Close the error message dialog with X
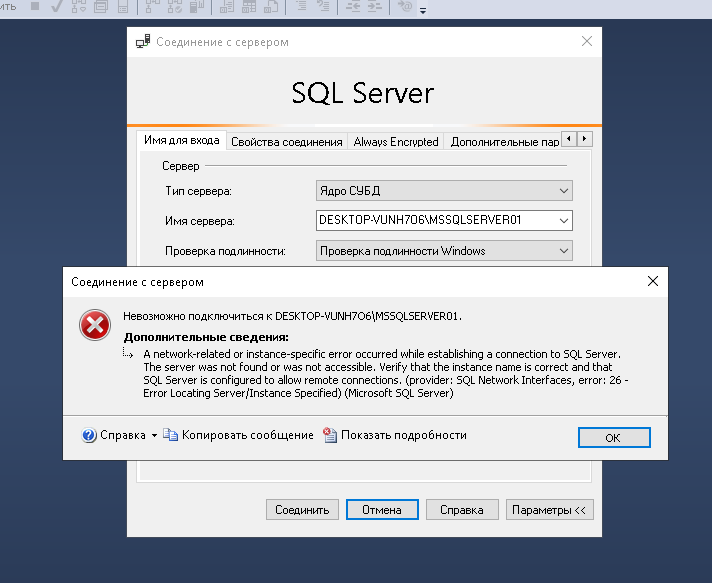Viewport: 712px width, 583px height. (653, 281)
